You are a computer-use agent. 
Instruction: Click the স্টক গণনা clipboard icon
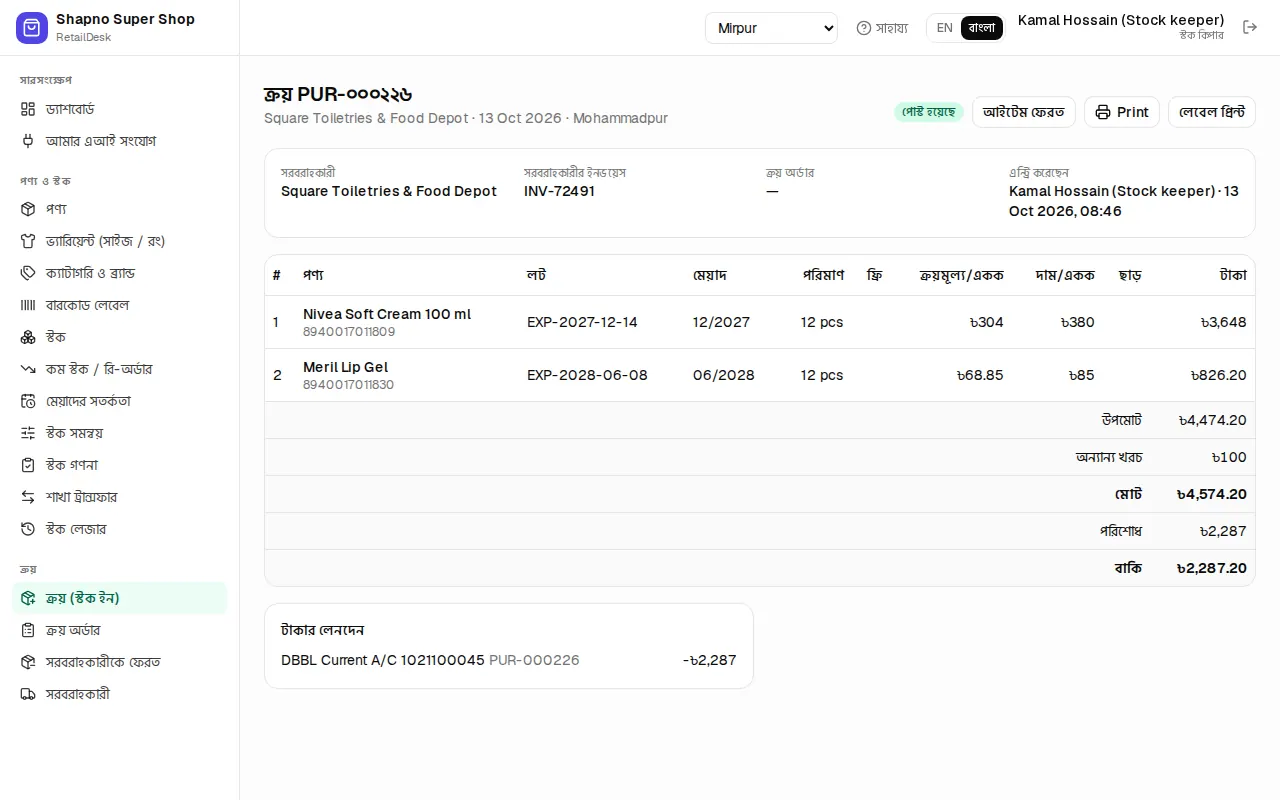[x=28, y=465]
